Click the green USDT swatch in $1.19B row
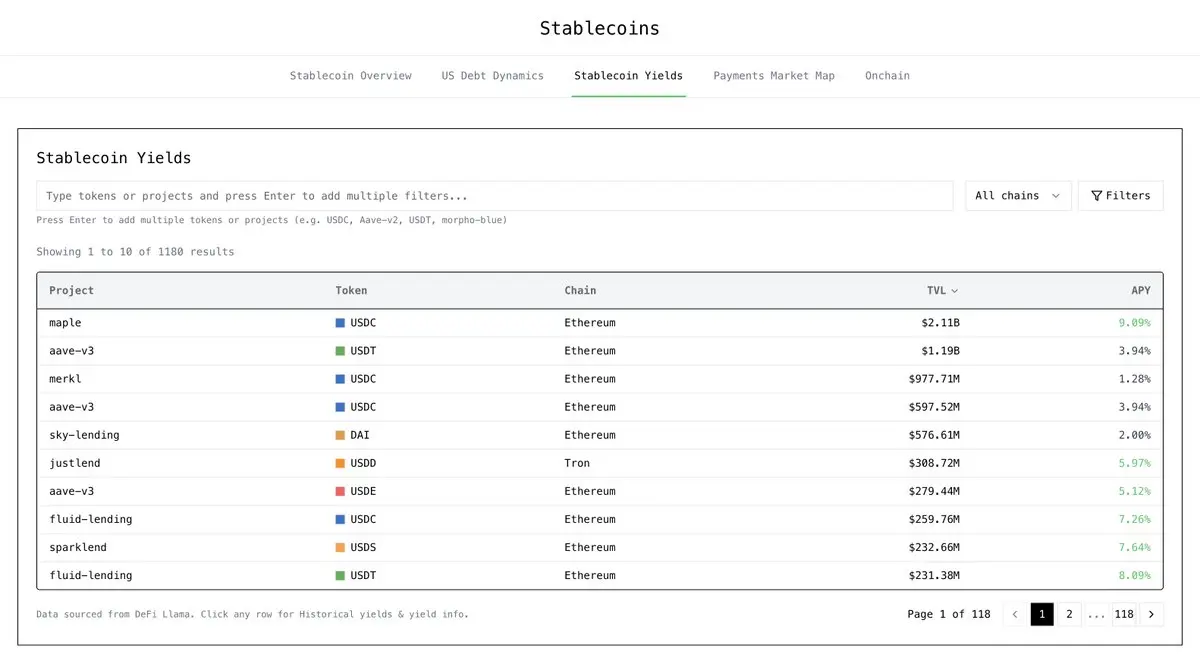This screenshot has width=1200, height=661. click(340, 351)
